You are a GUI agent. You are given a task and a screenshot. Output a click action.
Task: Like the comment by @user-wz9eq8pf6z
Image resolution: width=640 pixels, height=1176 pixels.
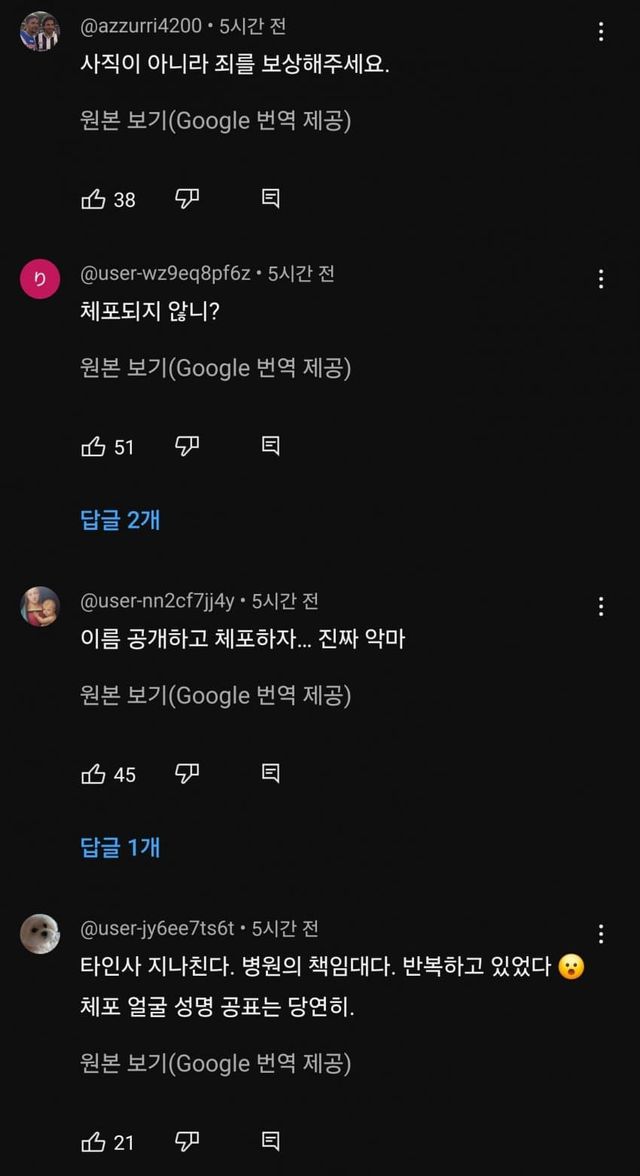(x=93, y=446)
